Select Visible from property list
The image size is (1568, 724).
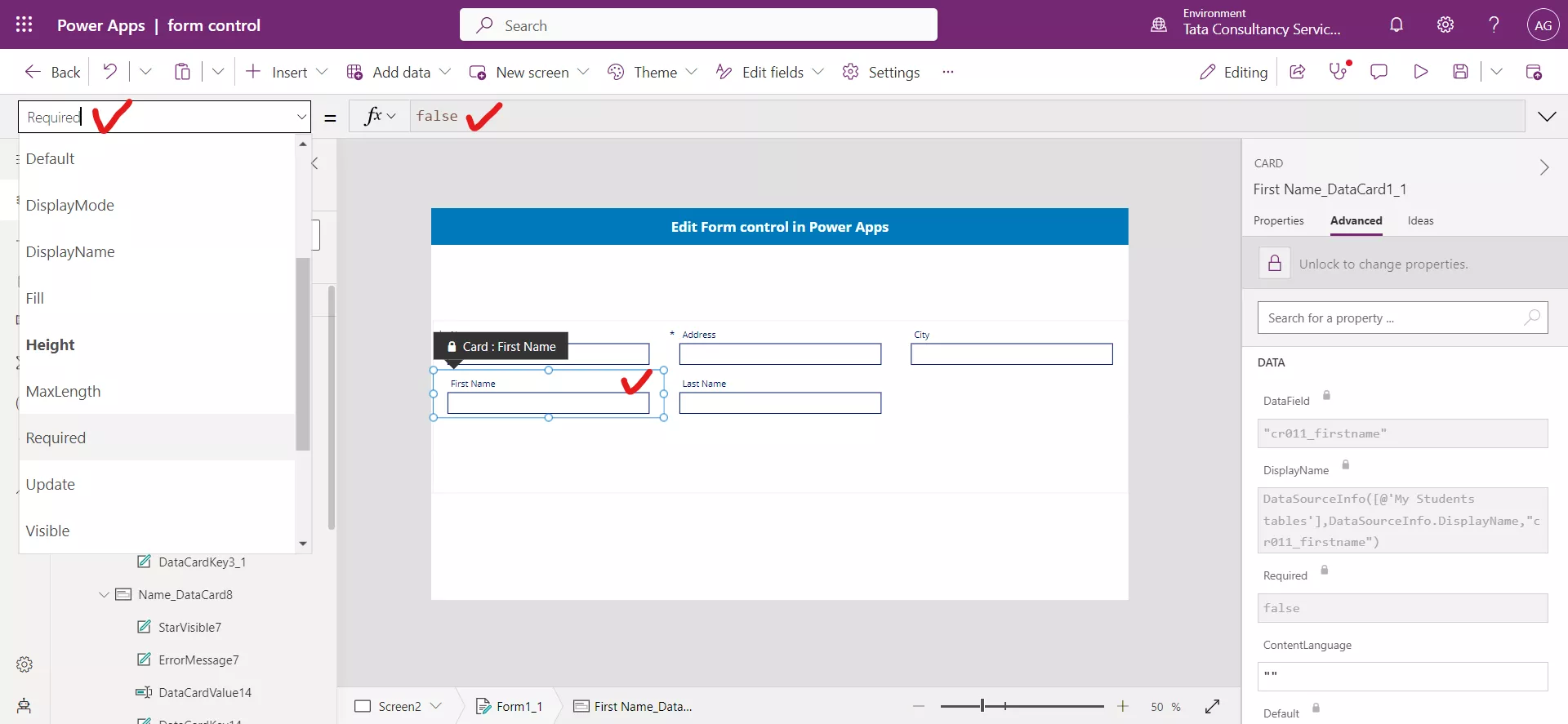pos(157,531)
